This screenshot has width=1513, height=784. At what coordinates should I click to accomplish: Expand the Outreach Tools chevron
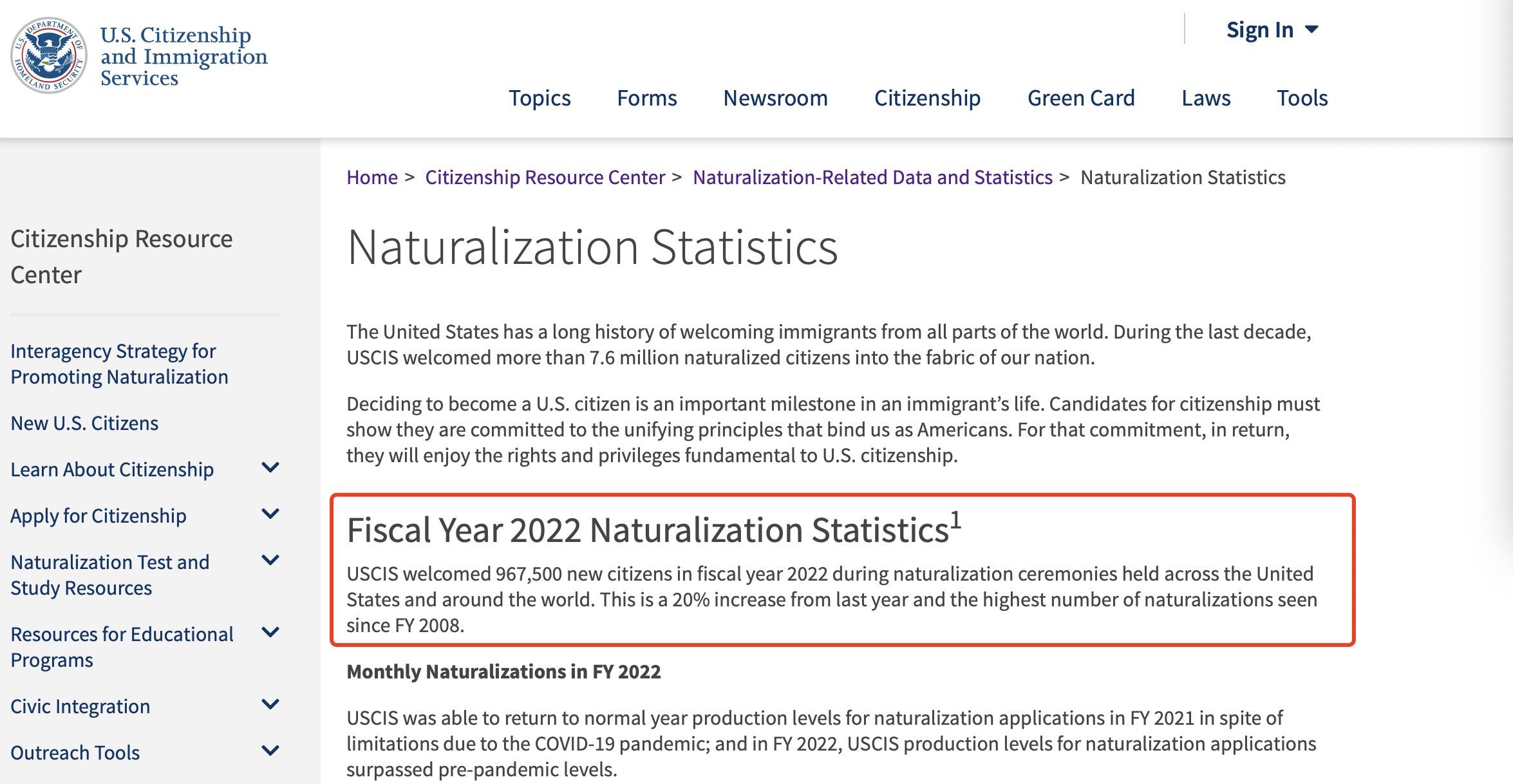pyautogui.click(x=270, y=751)
